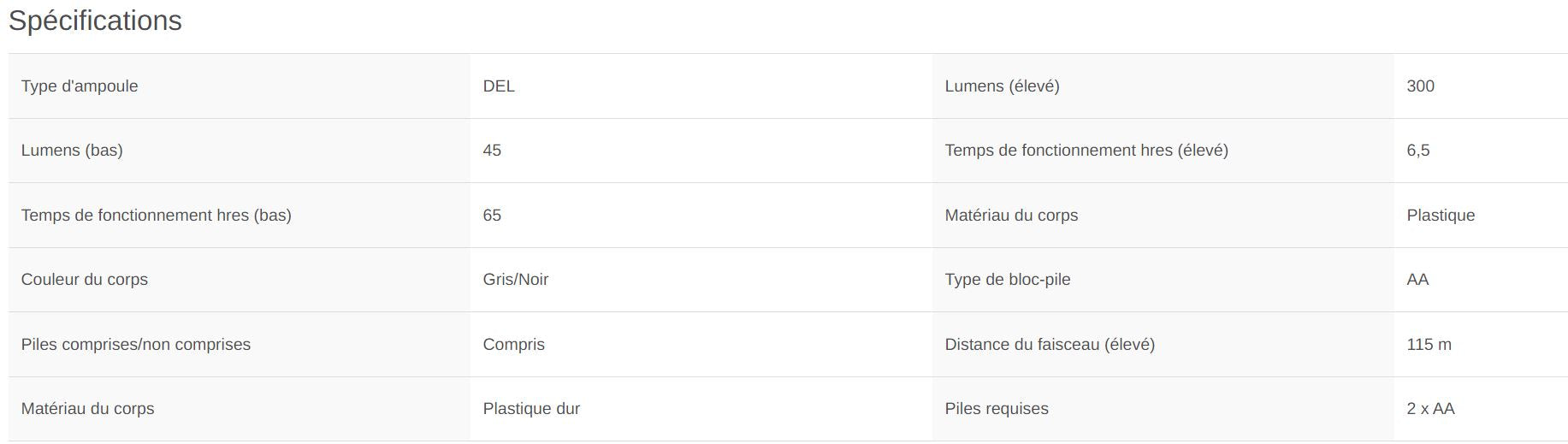
Task: Select the Lumens (bas) label
Action: pyautogui.click(x=72, y=151)
